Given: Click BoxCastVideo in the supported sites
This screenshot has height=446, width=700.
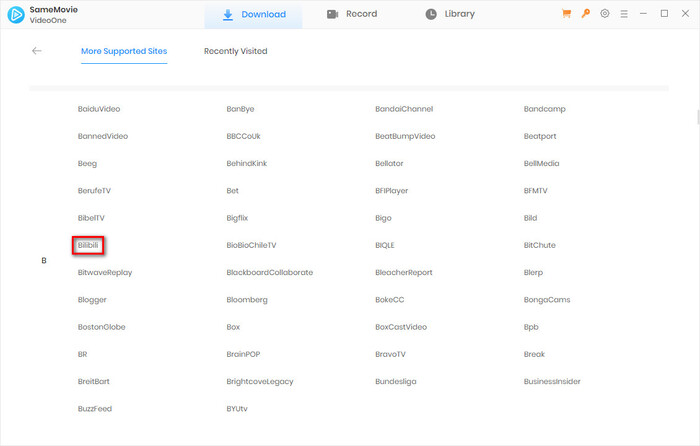Looking at the screenshot, I should (x=401, y=327).
